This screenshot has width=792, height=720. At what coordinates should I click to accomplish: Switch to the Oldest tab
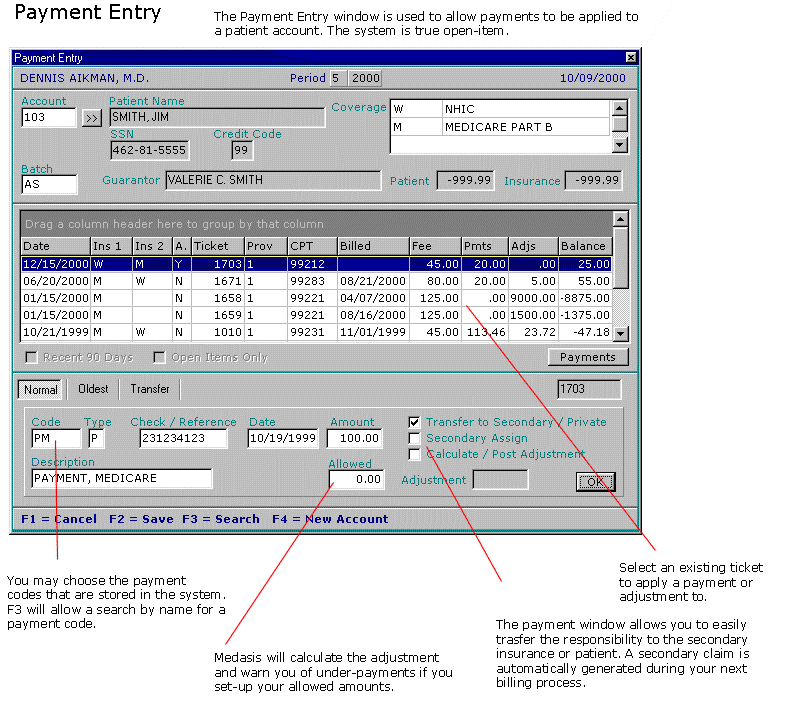pyautogui.click(x=93, y=389)
